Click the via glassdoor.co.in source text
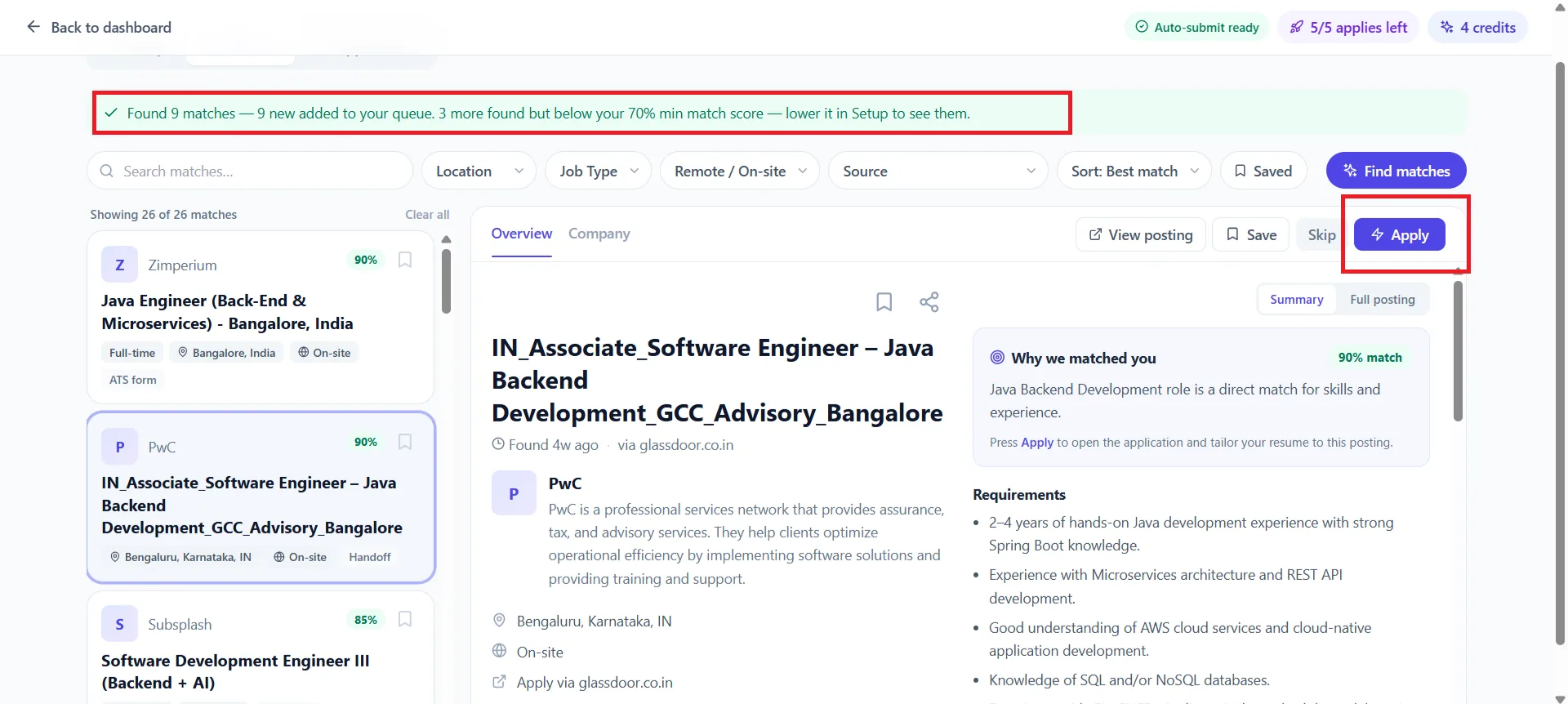1568x704 pixels. [x=675, y=444]
